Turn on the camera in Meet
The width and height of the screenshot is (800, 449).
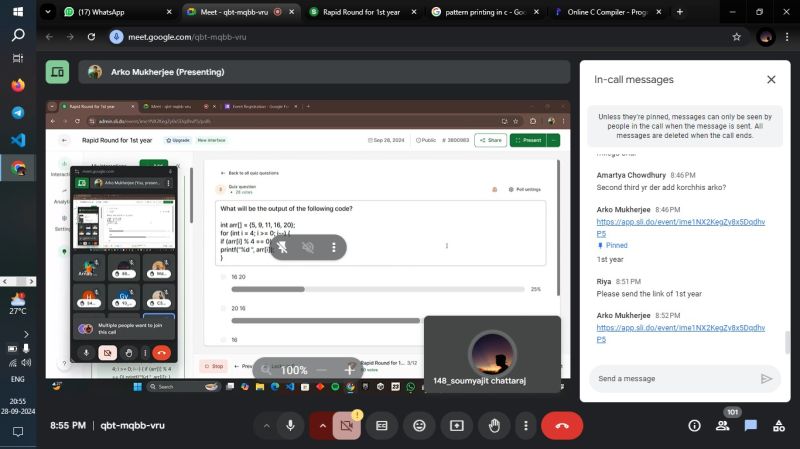point(346,426)
